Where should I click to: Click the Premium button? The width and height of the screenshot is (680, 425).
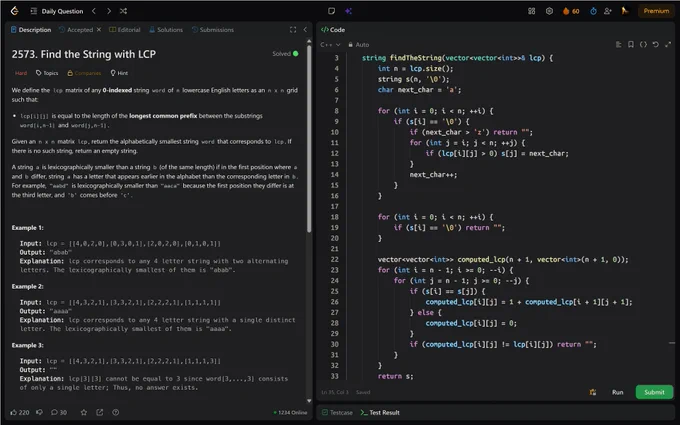tap(656, 11)
